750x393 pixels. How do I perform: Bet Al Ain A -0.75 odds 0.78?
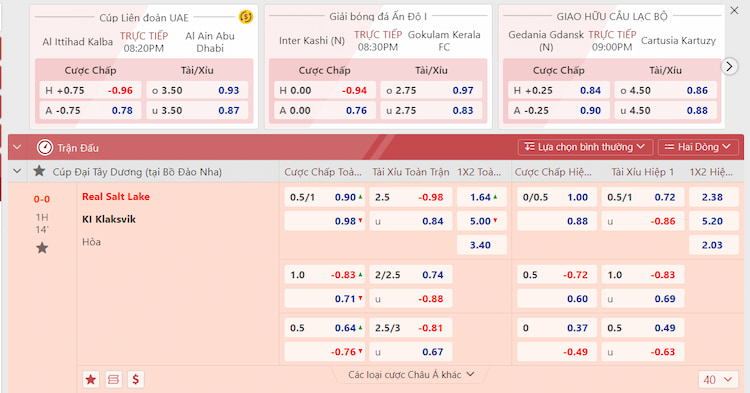pyautogui.click(x=90, y=110)
